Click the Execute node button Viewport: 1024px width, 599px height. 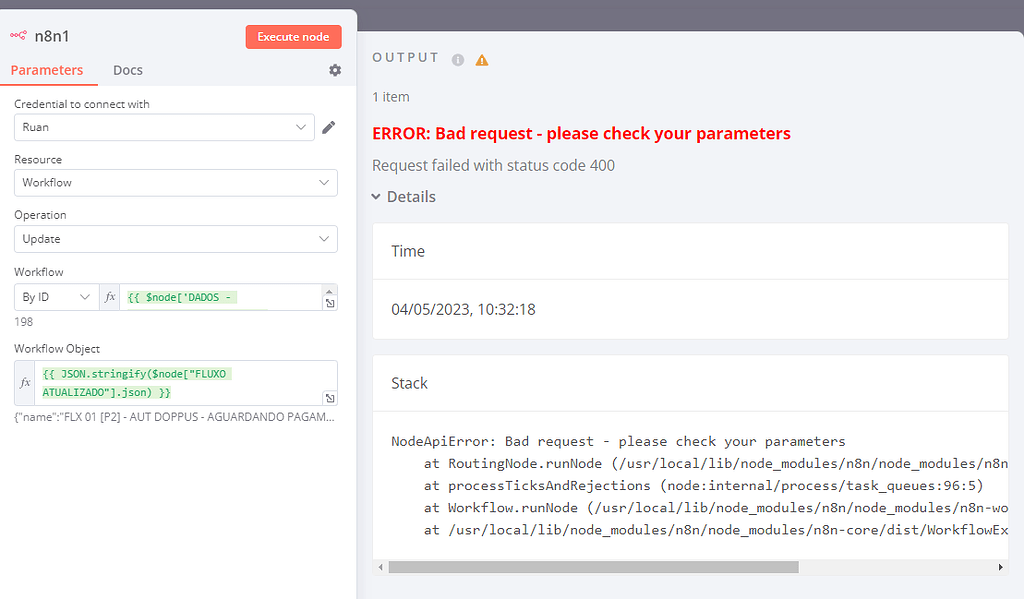[x=293, y=37]
